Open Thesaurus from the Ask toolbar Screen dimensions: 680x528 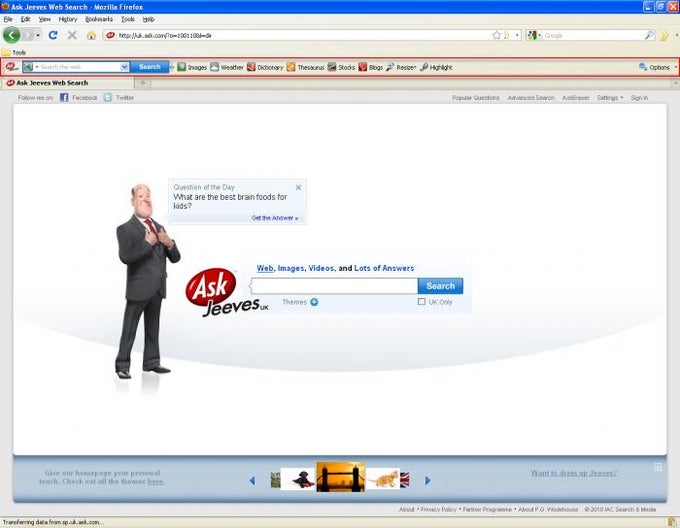pos(305,67)
